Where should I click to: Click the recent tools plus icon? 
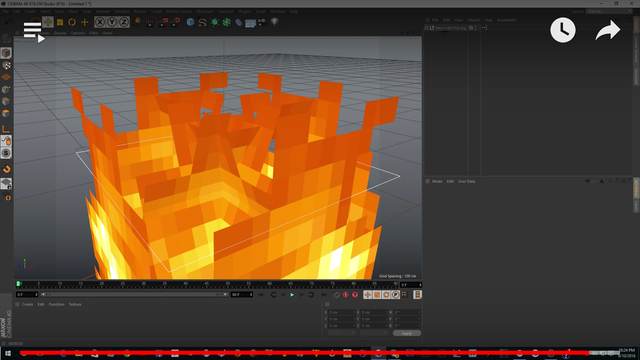pos(84,22)
